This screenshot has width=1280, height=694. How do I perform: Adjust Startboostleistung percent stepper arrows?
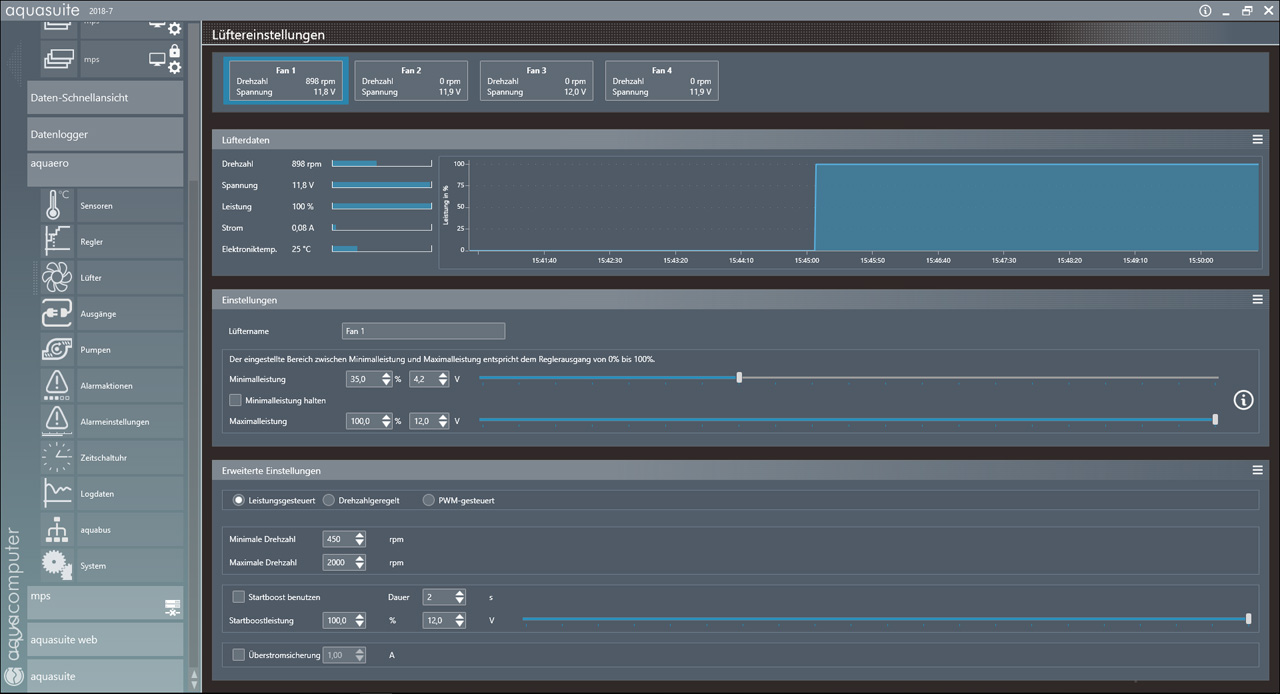pyautogui.click(x=360, y=620)
